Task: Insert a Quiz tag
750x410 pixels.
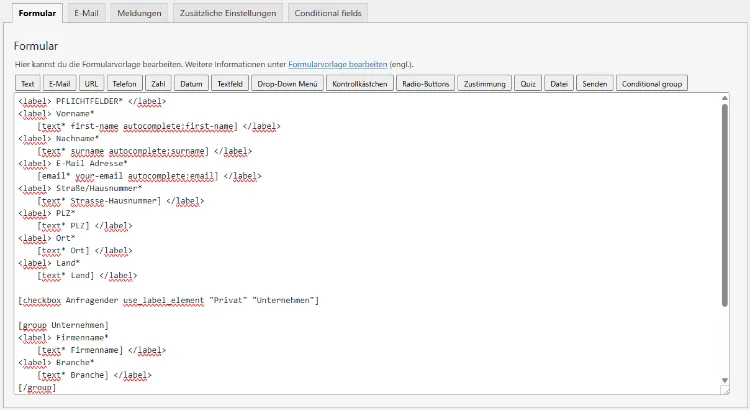Action: tap(528, 83)
